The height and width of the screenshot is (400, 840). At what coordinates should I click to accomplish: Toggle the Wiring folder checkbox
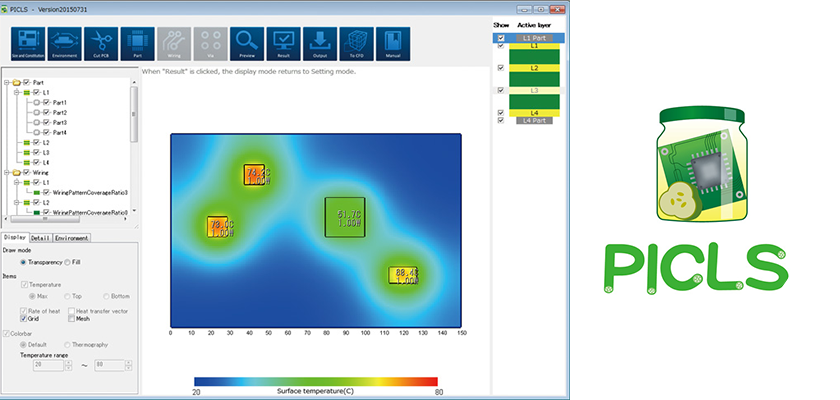pos(26,172)
